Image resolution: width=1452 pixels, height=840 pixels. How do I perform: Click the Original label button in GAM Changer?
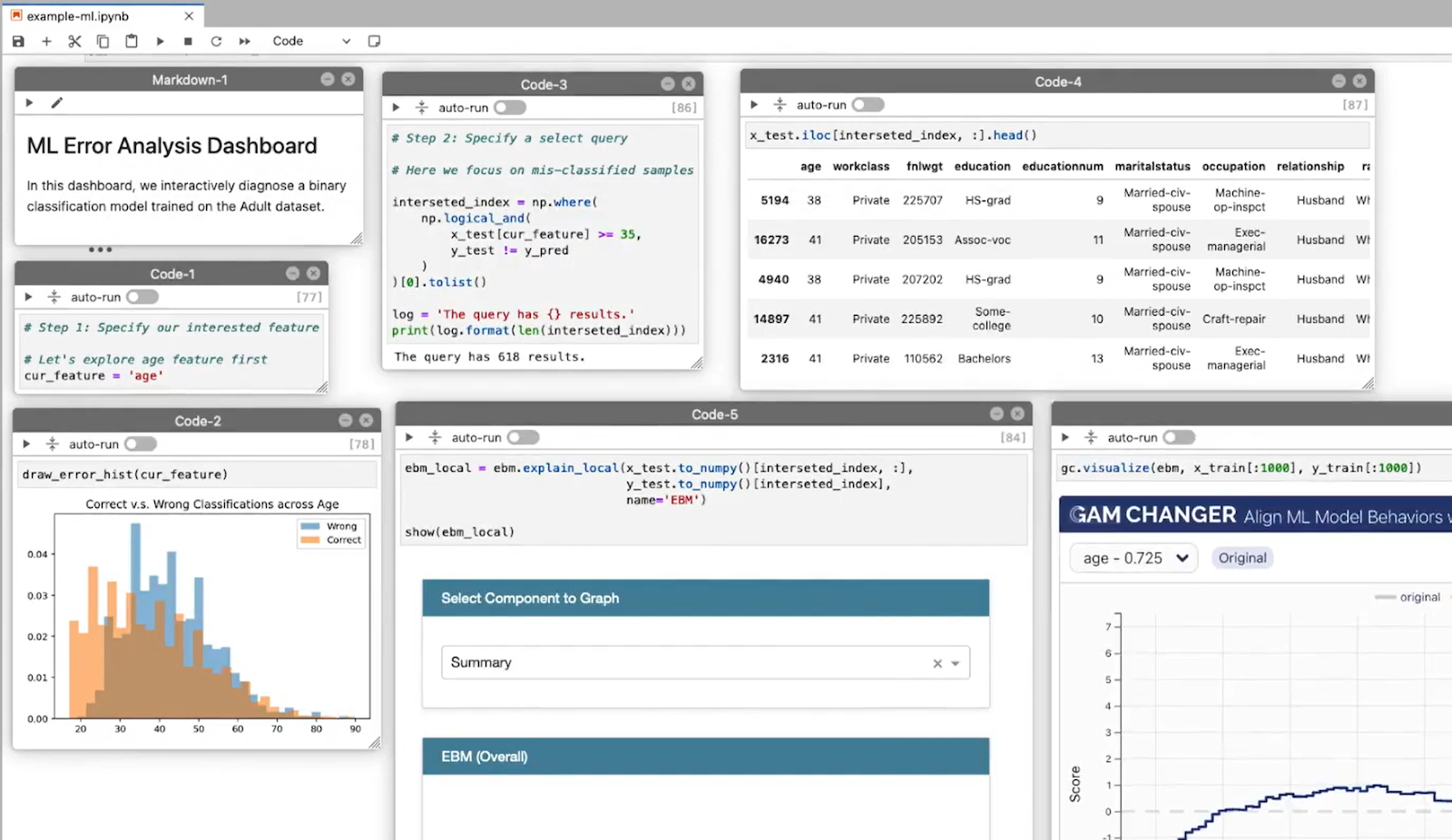click(x=1241, y=558)
